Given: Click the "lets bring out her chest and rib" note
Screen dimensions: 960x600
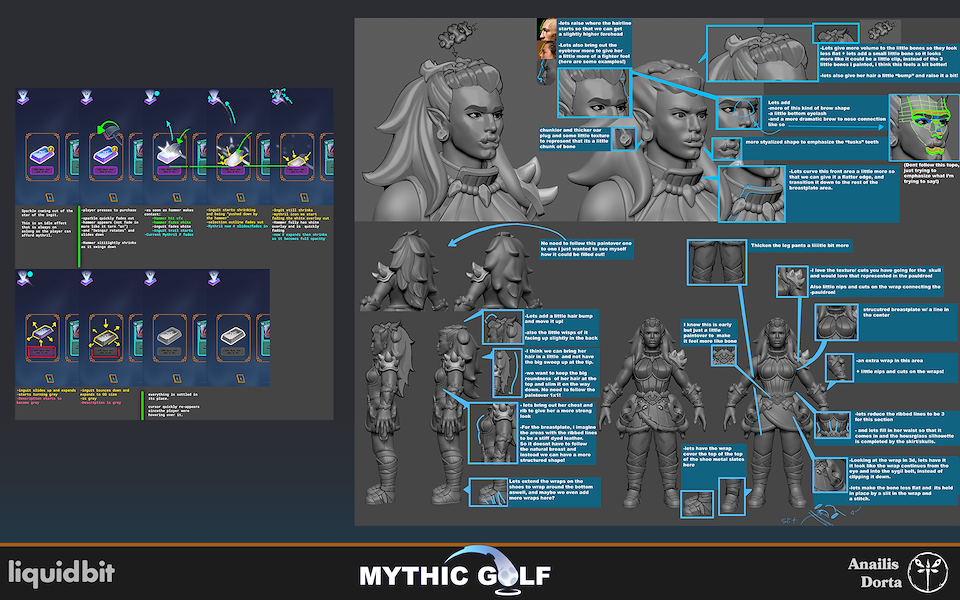Looking at the screenshot, I should [559, 410].
